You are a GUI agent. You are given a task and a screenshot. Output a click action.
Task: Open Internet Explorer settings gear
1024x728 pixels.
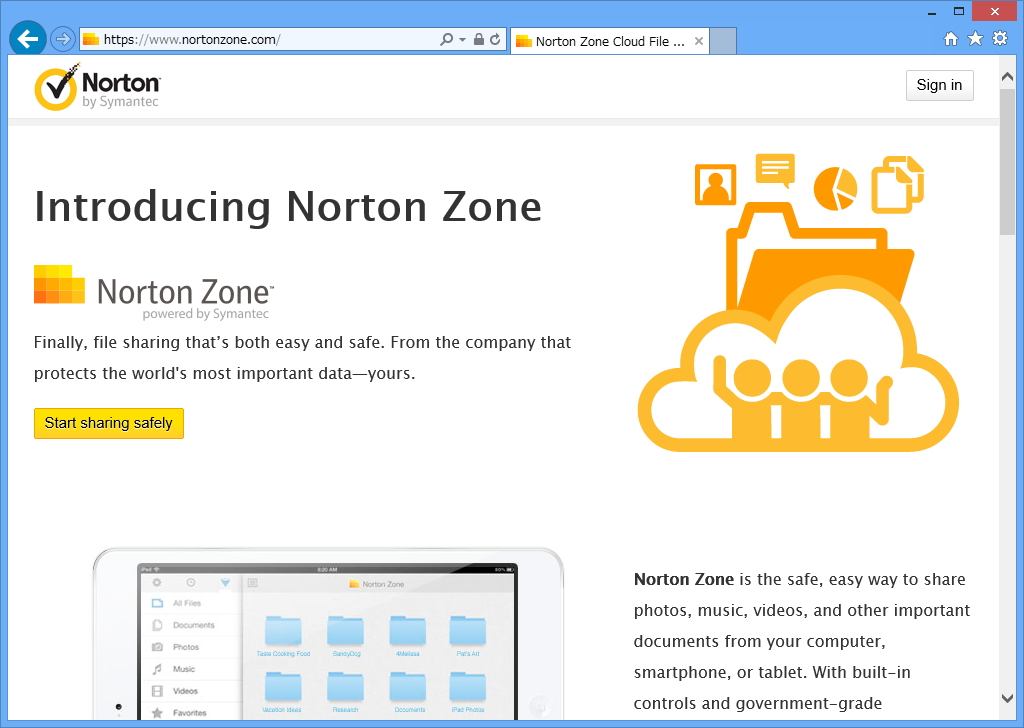point(998,38)
